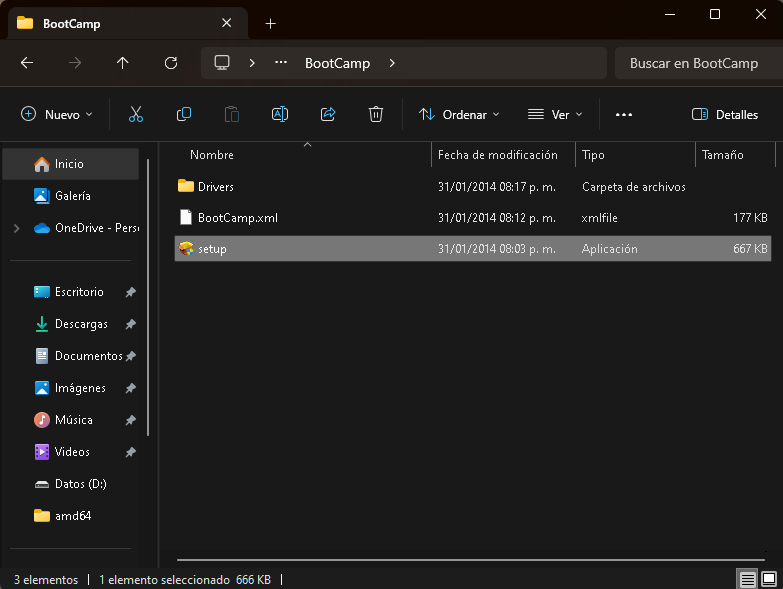Image resolution: width=783 pixels, height=589 pixels.
Task: Switch to large icons view in status bar
Action: [x=769, y=579]
